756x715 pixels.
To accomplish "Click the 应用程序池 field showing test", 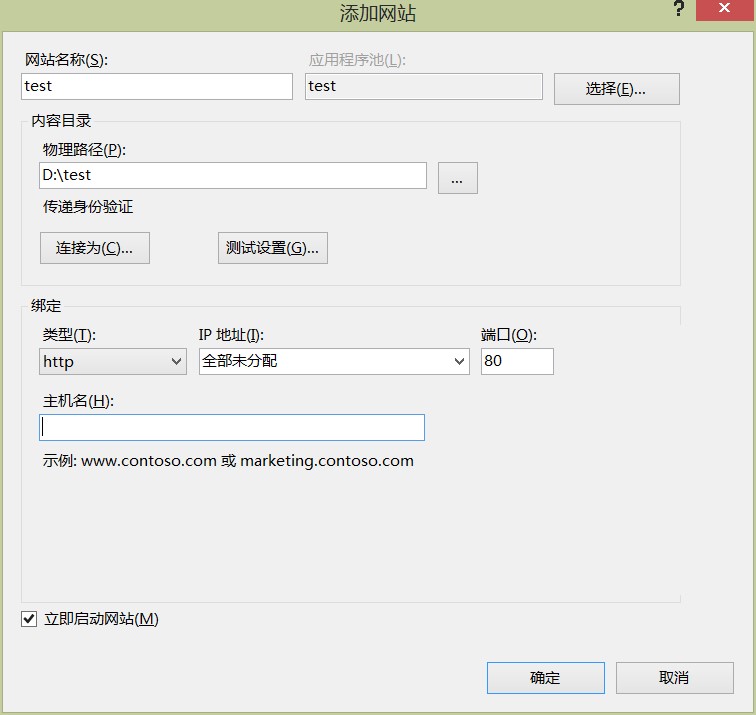I will [x=424, y=86].
